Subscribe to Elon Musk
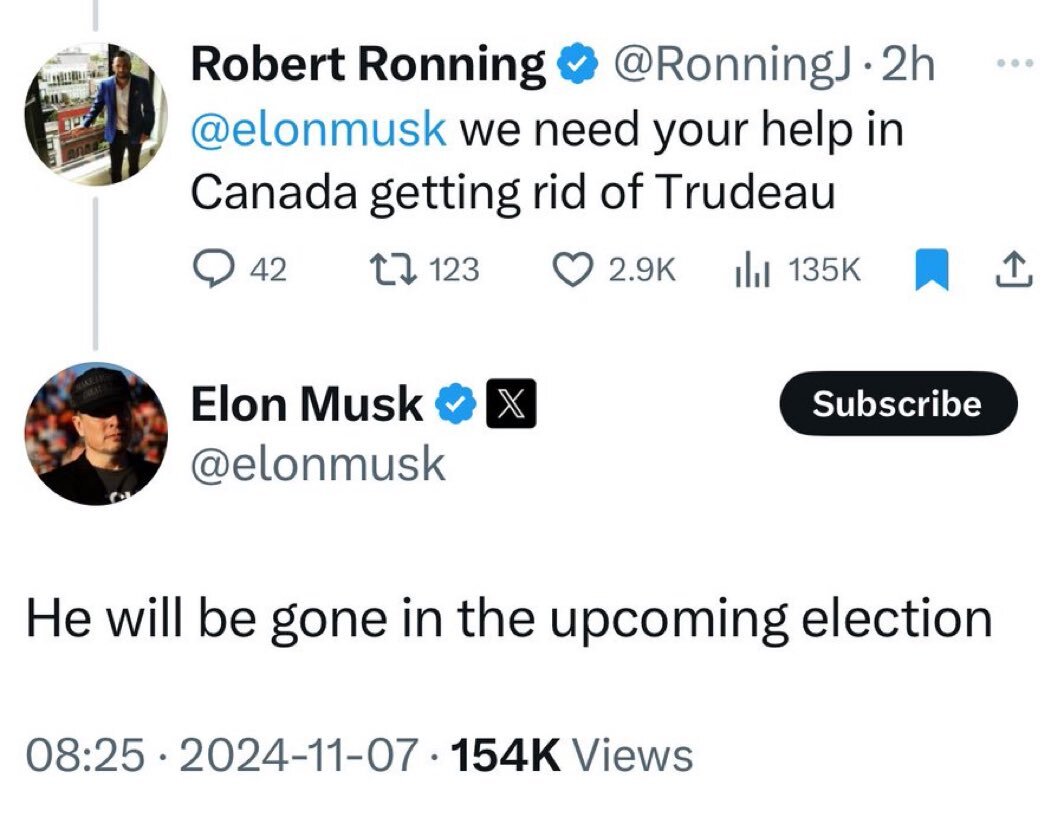1064x817 pixels. pos(898,403)
